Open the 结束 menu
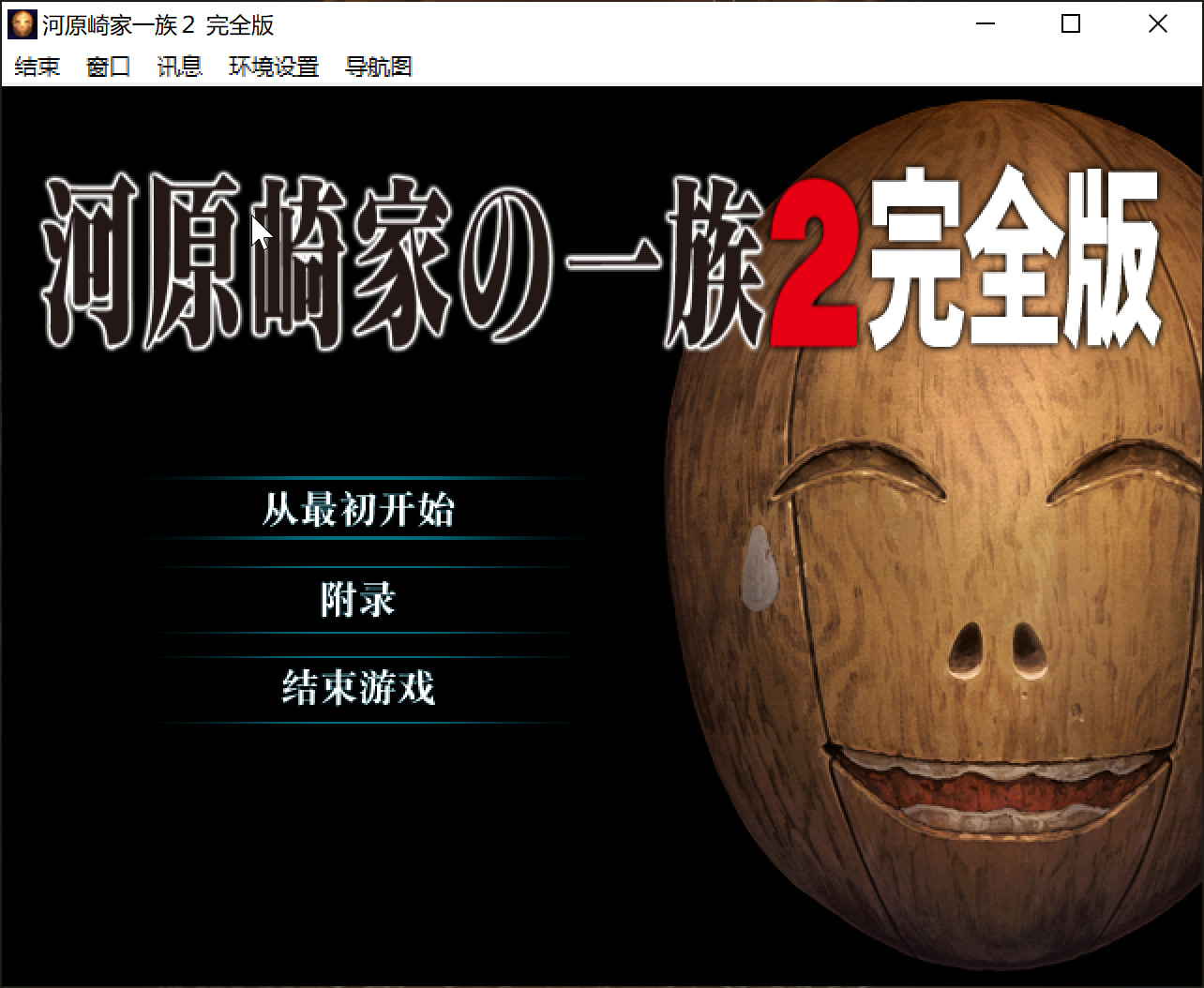The image size is (1204, 988). point(38,67)
